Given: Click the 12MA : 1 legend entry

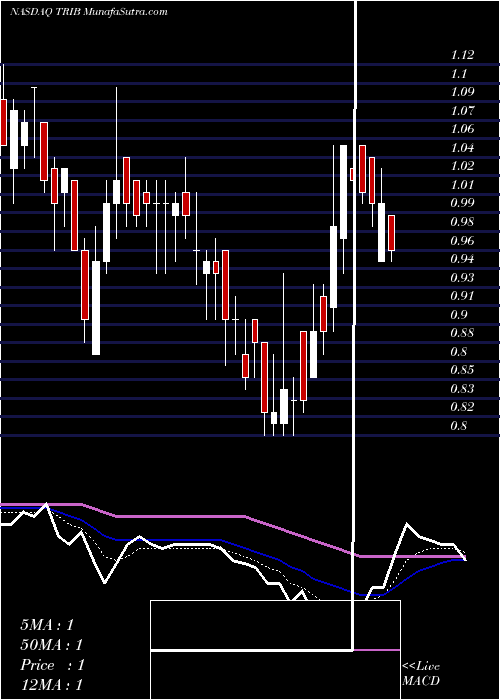Looking at the screenshot, I should click(51, 685).
